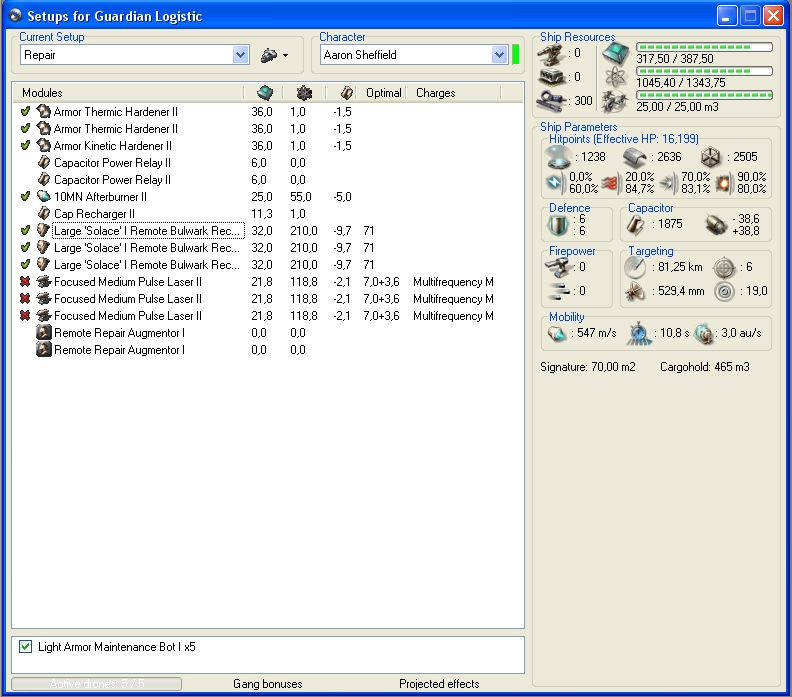
Task: Click the powergrid icon beside 1045,40 / 1343,75
Action: click(616, 77)
